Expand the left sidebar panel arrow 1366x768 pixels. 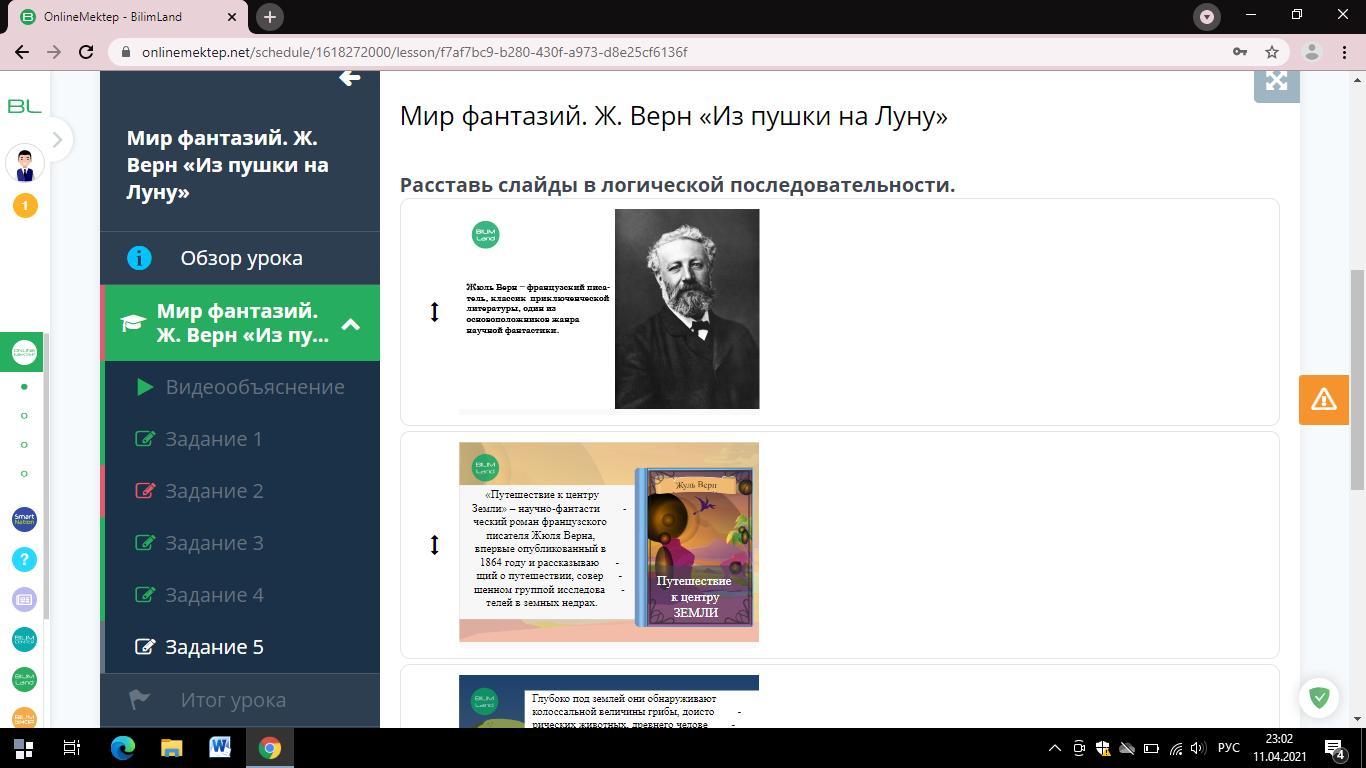click(57, 140)
